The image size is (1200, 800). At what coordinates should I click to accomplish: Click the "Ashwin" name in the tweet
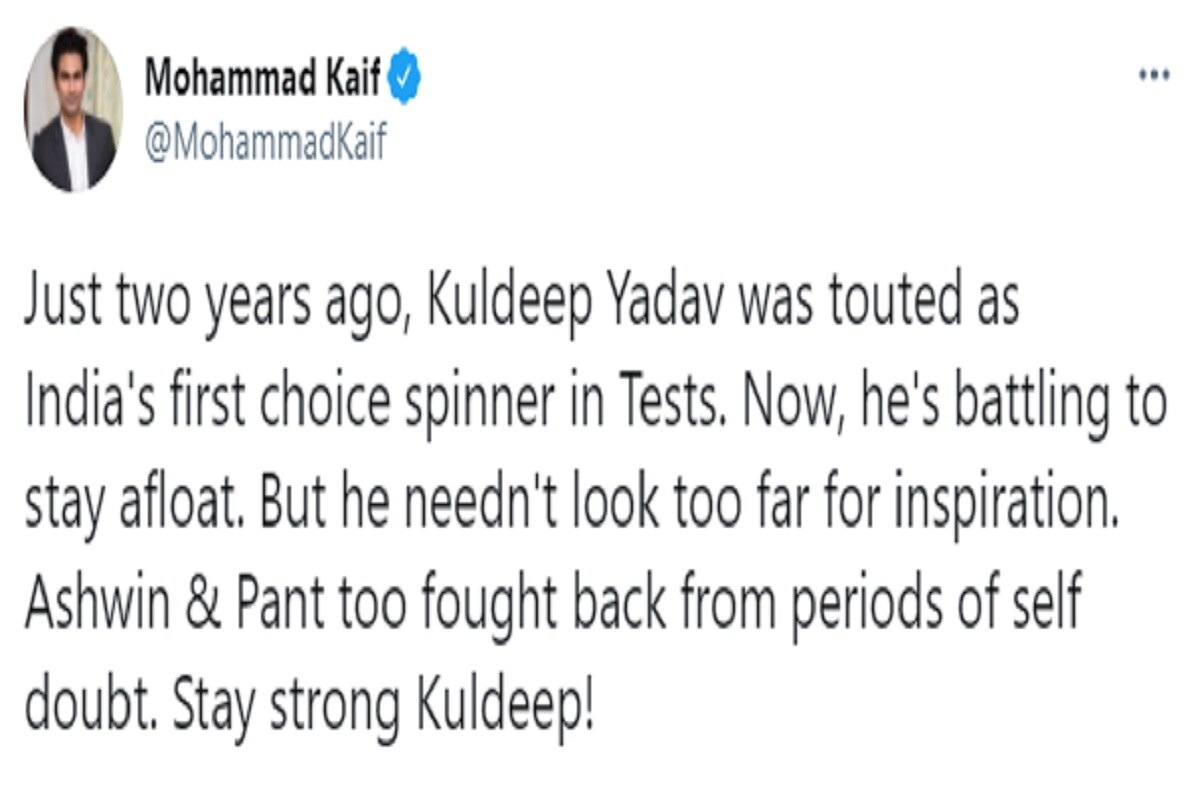(93, 605)
